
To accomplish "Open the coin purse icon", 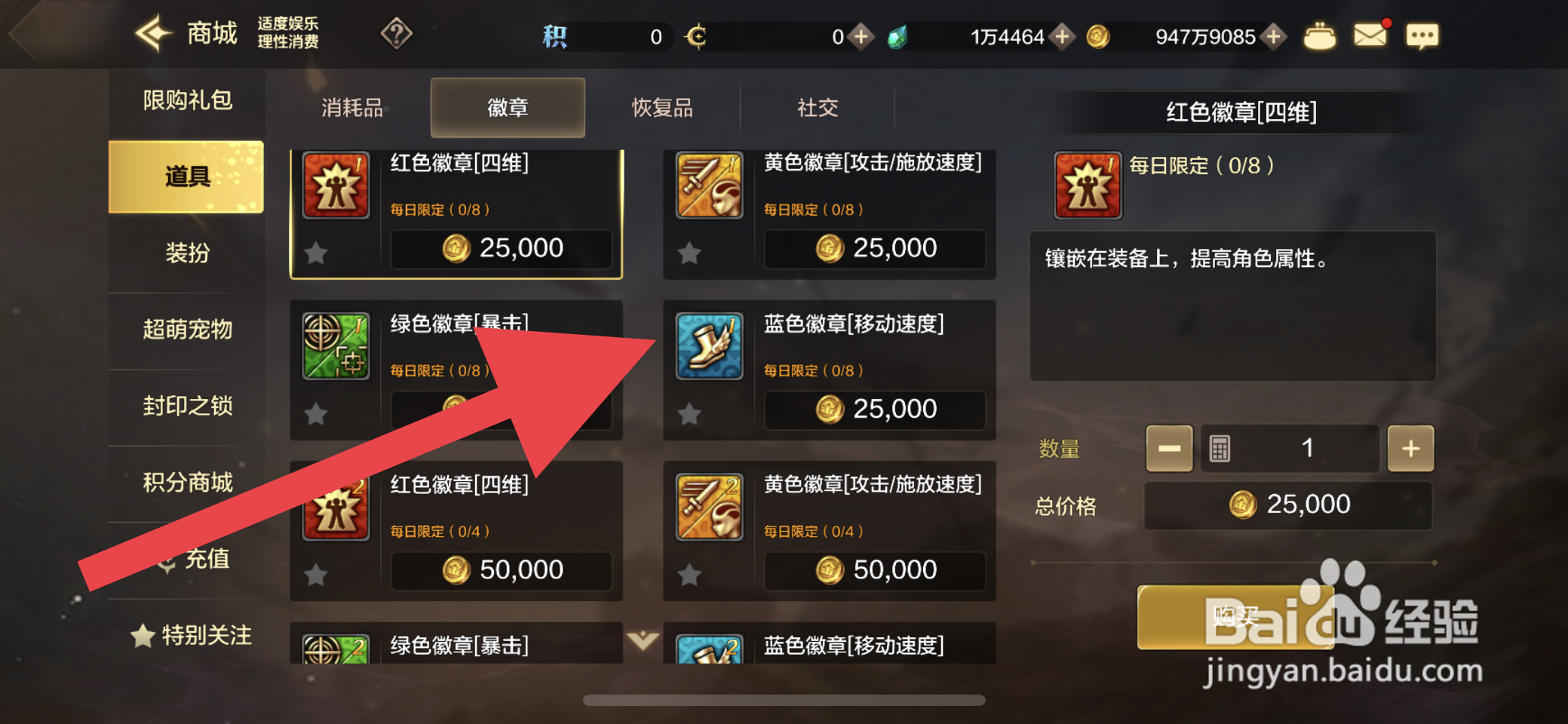I will [x=1320, y=36].
